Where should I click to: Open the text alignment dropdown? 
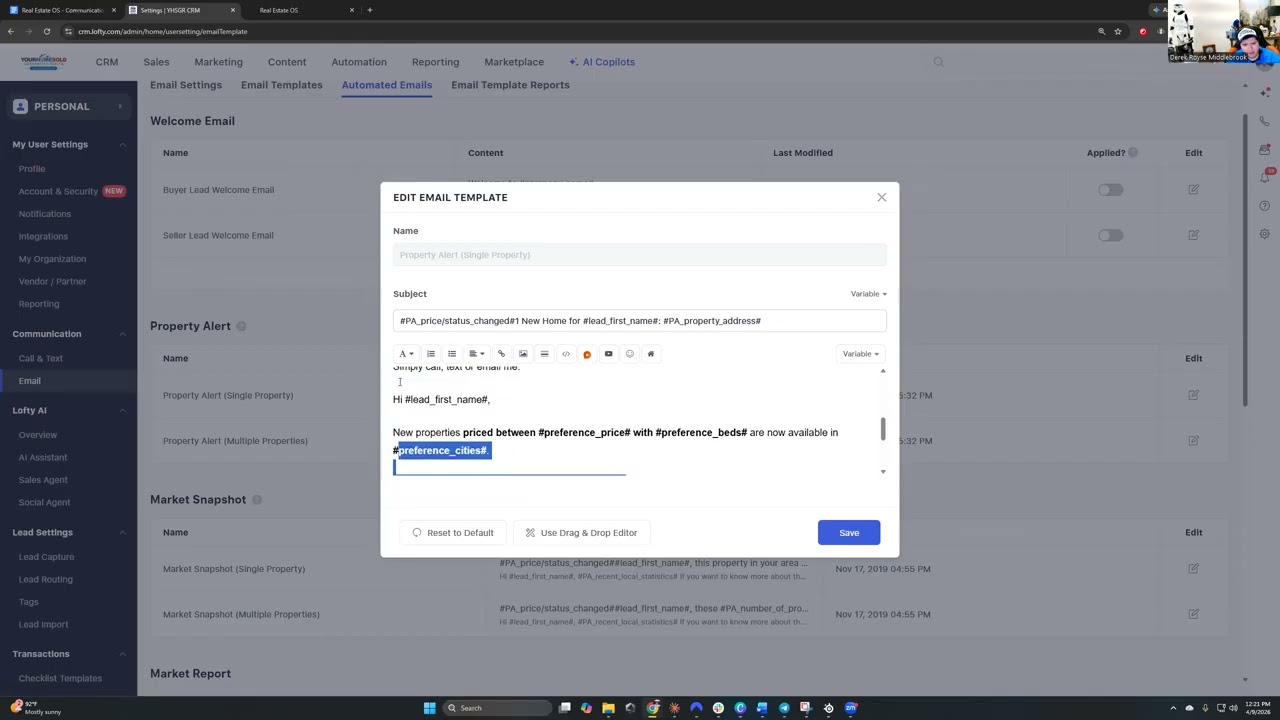click(x=476, y=354)
